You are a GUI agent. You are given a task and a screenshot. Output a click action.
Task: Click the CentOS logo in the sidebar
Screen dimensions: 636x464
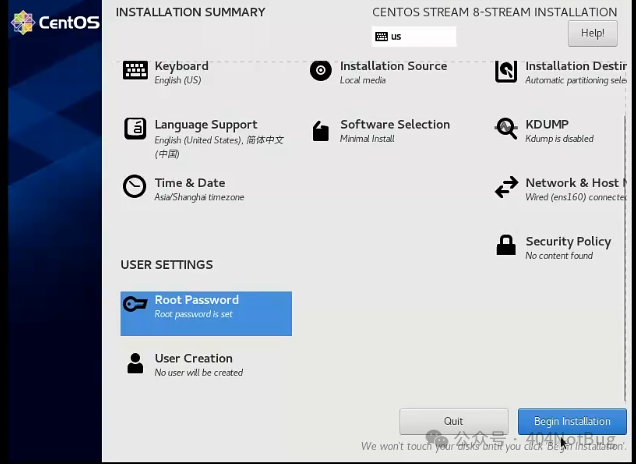56,22
